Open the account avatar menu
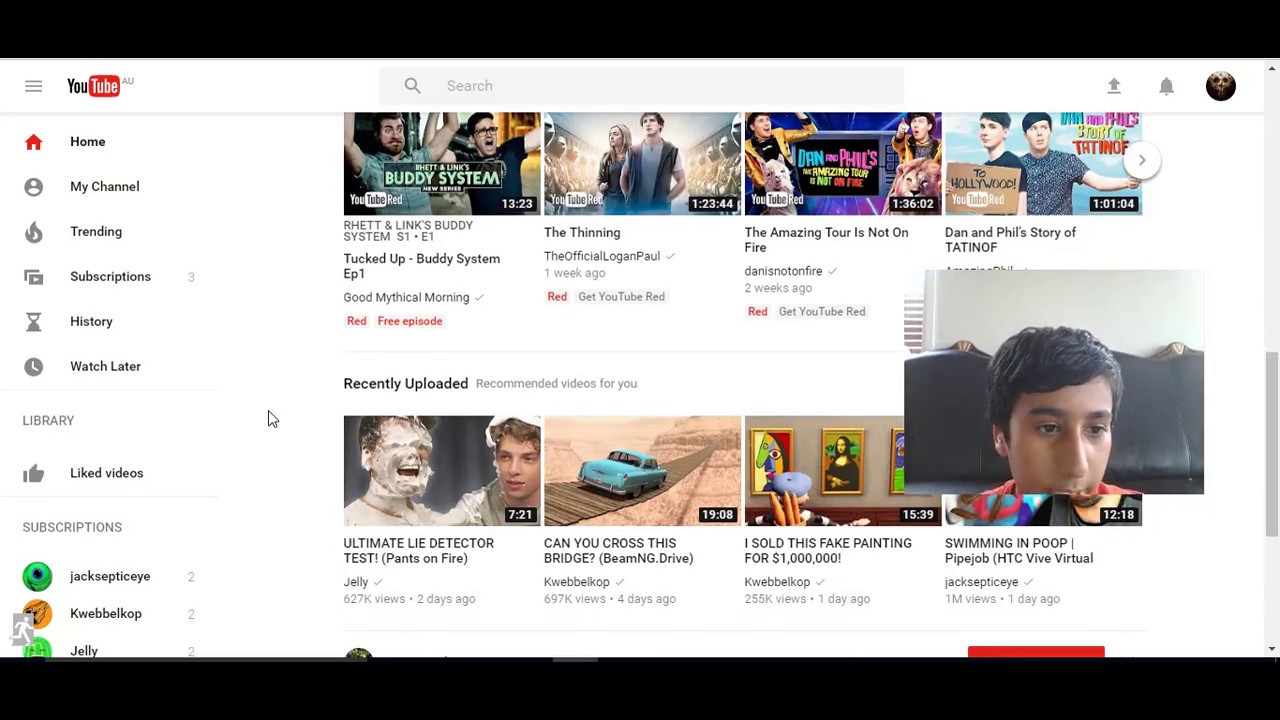The width and height of the screenshot is (1280, 720). (1220, 86)
